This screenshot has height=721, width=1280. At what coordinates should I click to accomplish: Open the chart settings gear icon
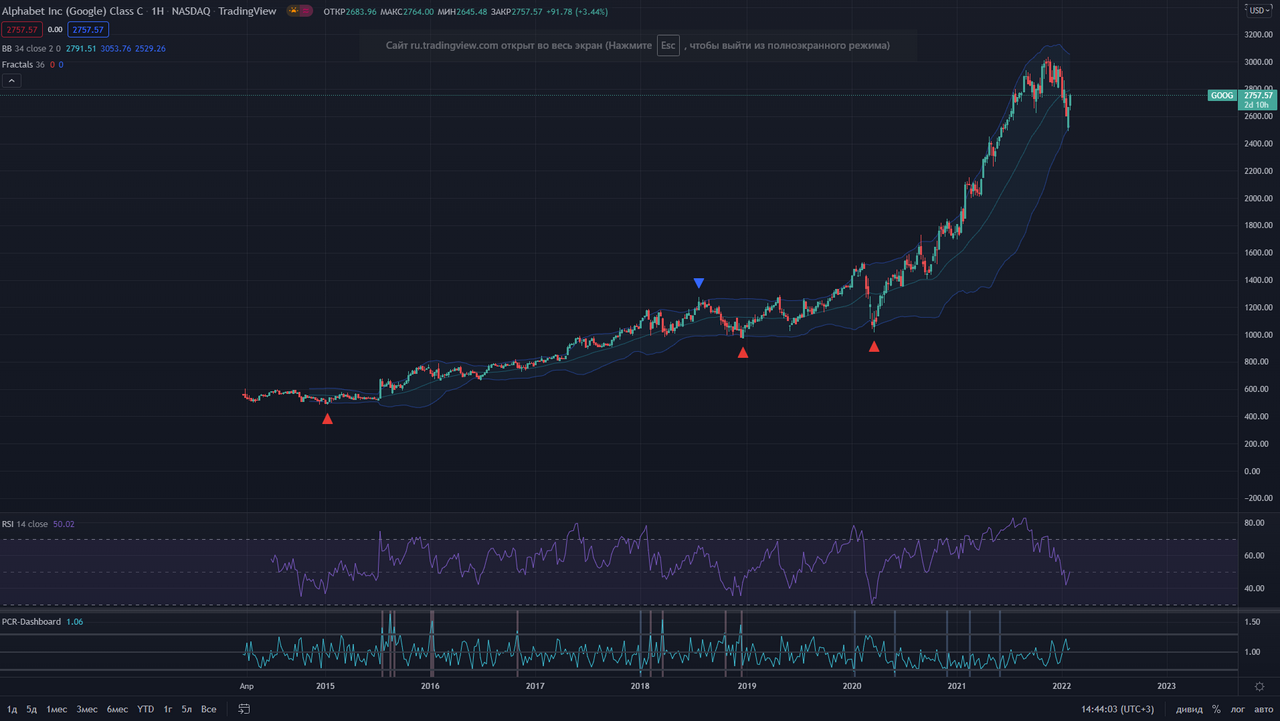(1259, 686)
